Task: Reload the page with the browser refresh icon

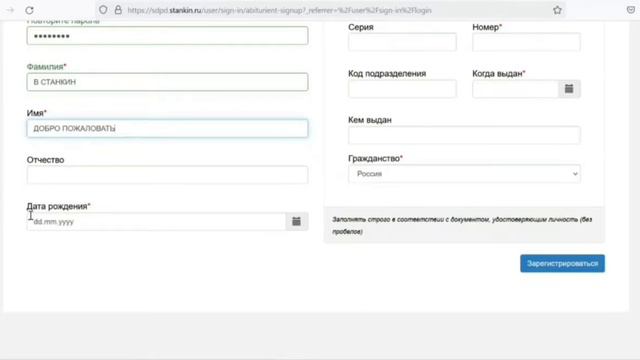Action: click(x=29, y=10)
